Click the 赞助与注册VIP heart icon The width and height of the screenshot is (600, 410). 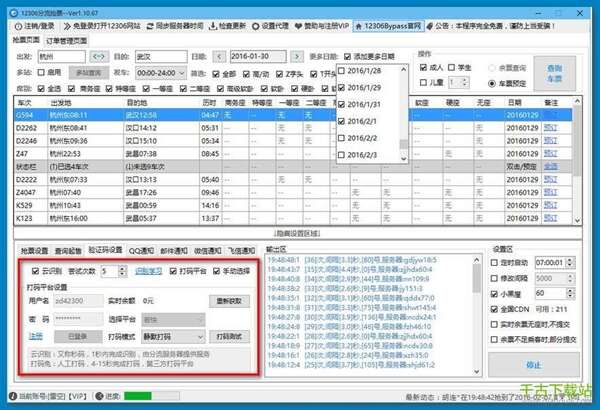pos(298,26)
